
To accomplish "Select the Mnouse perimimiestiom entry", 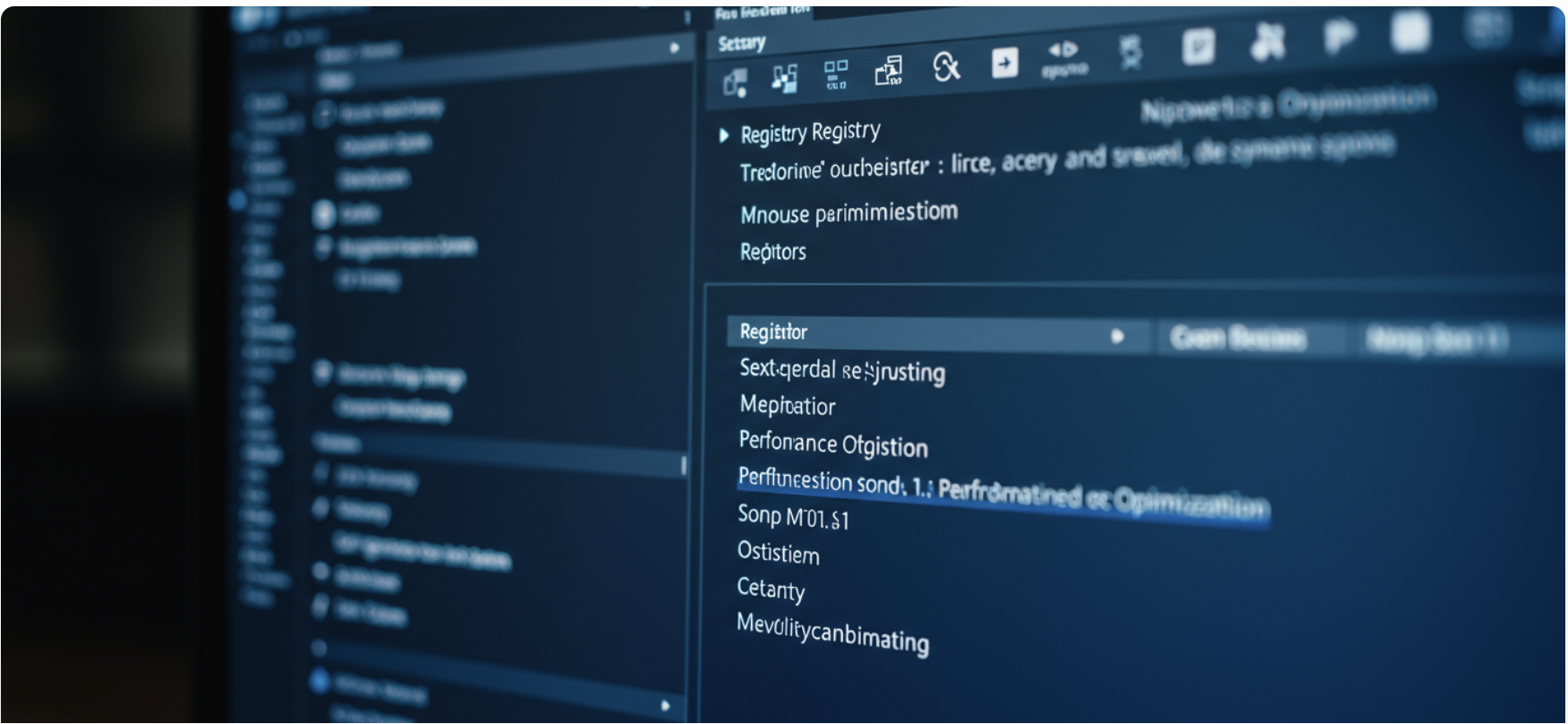I will (849, 213).
